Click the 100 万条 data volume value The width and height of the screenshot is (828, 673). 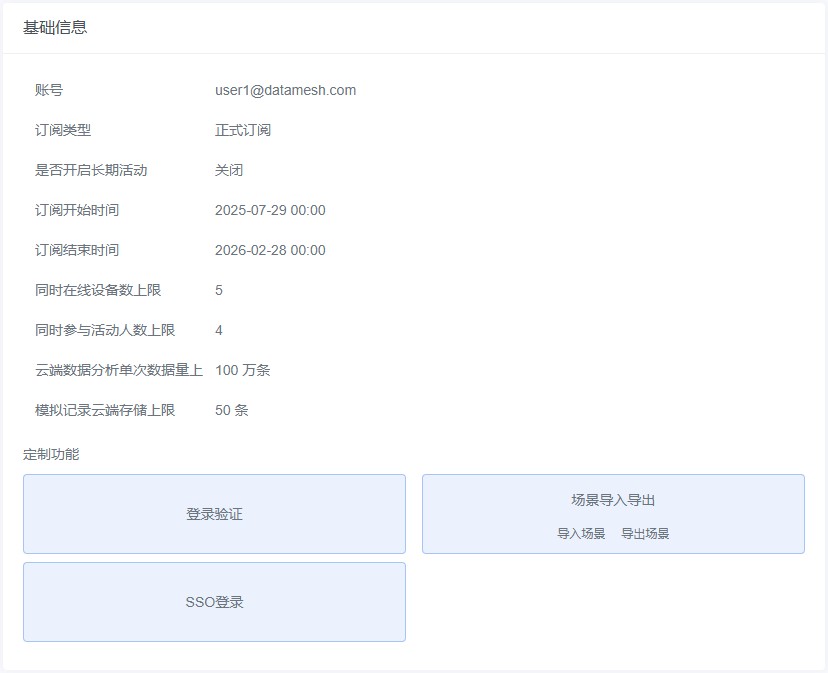242,370
